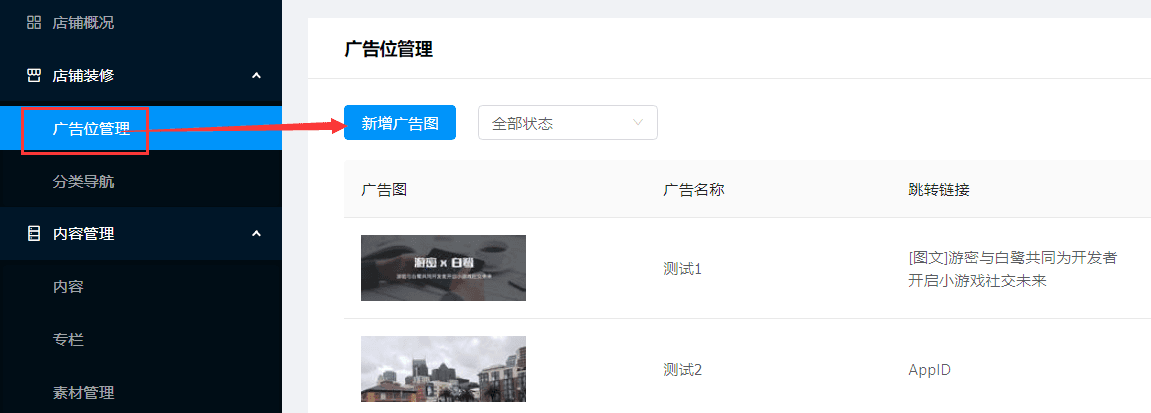1151x413 pixels.
Task: Click the 店铺装修 shop icon
Action: 33,75
